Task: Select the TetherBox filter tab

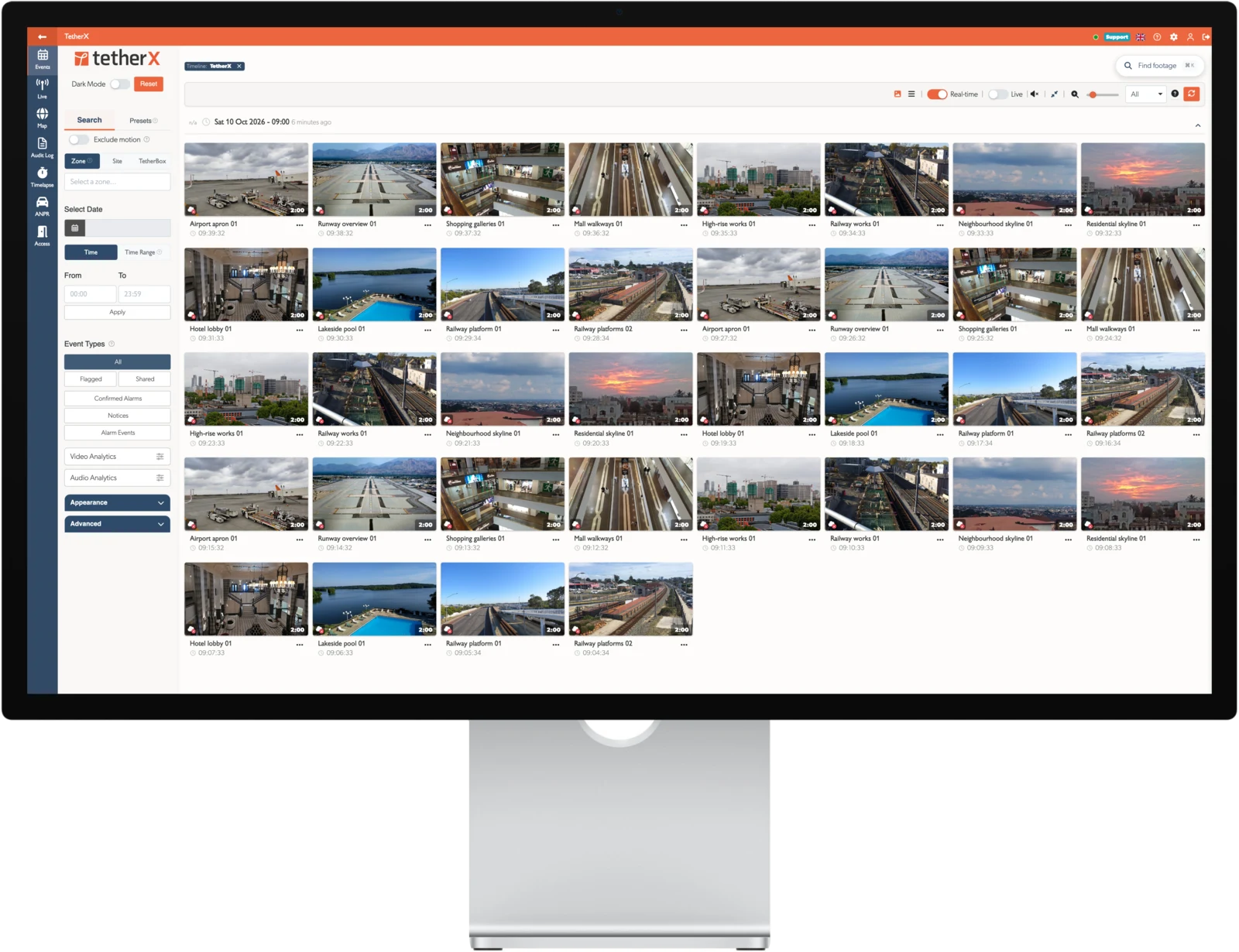Action: click(152, 161)
